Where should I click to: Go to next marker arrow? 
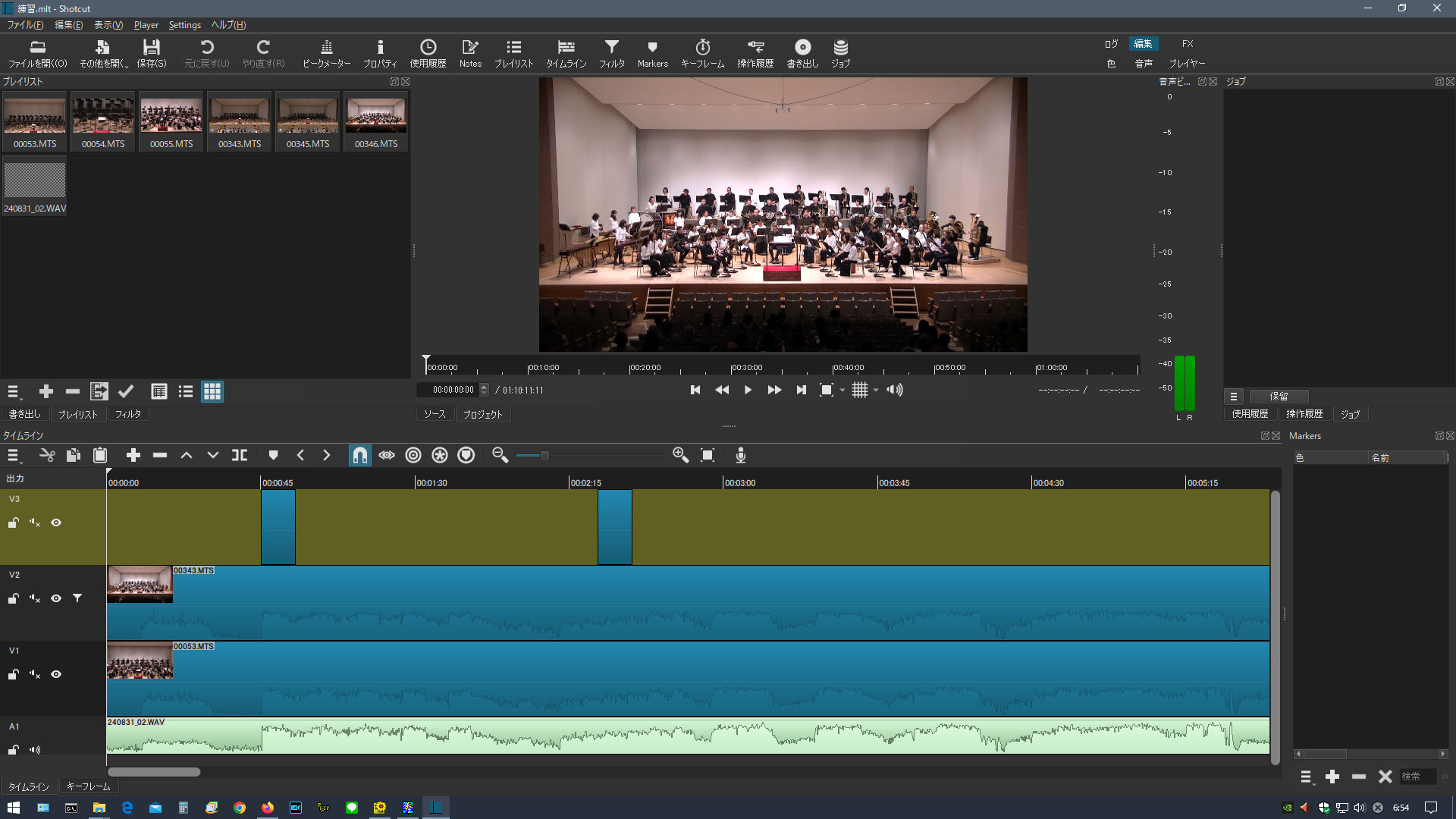[327, 455]
